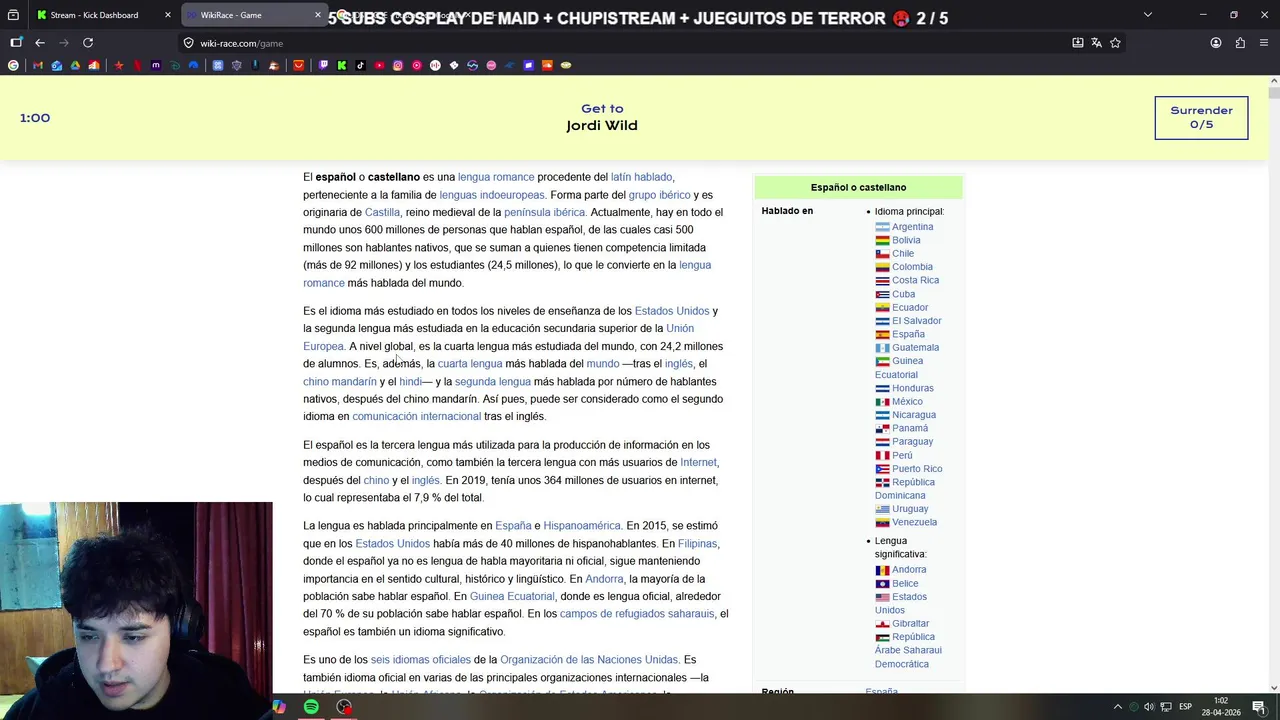Open Spotify from the taskbar
The height and width of the screenshot is (720, 1280).
(x=311, y=707)
